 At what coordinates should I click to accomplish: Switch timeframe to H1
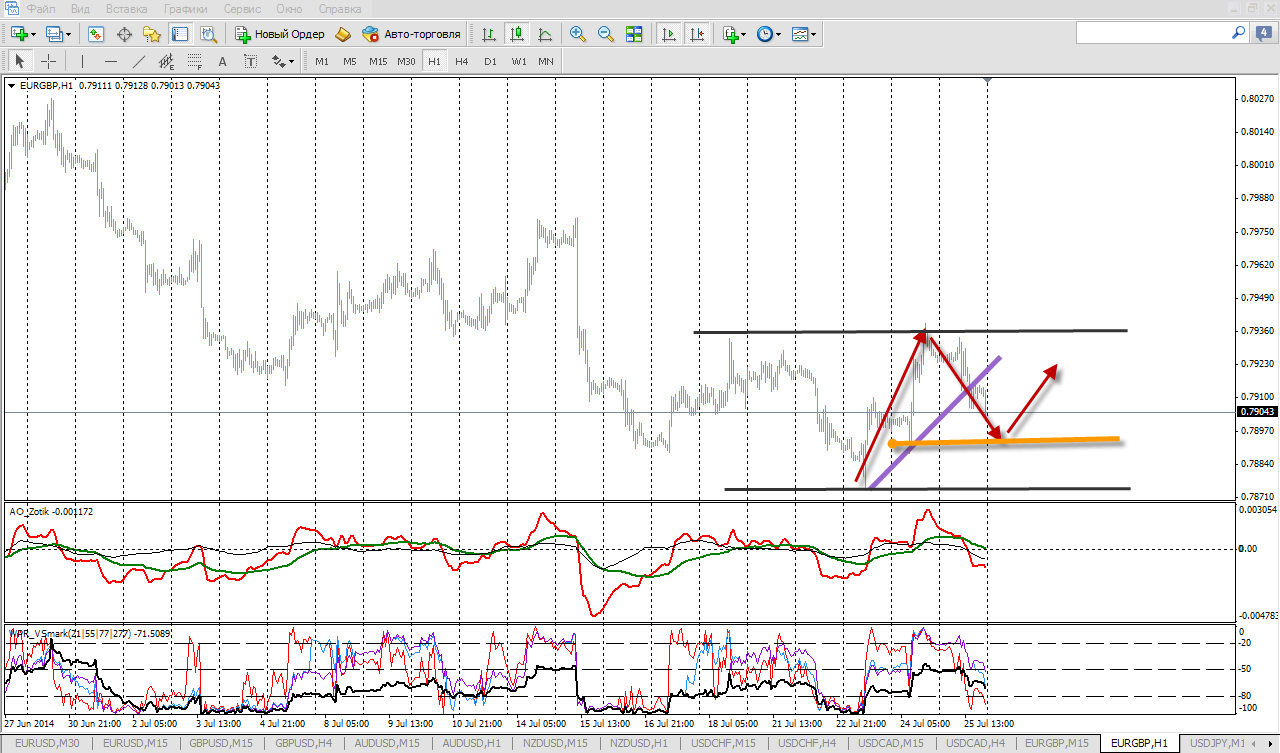click(x=434, y=61)
